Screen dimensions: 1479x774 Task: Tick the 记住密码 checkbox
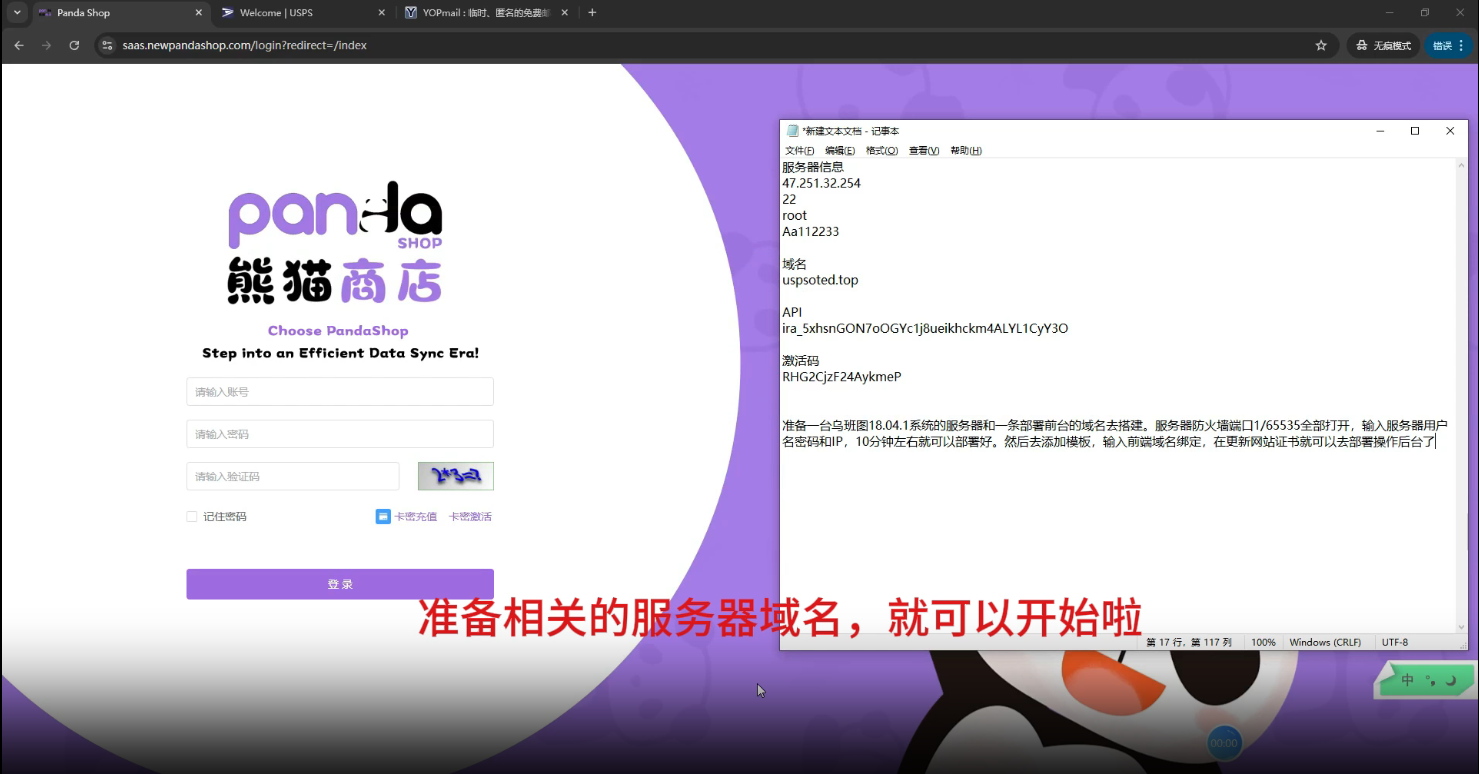192,517
